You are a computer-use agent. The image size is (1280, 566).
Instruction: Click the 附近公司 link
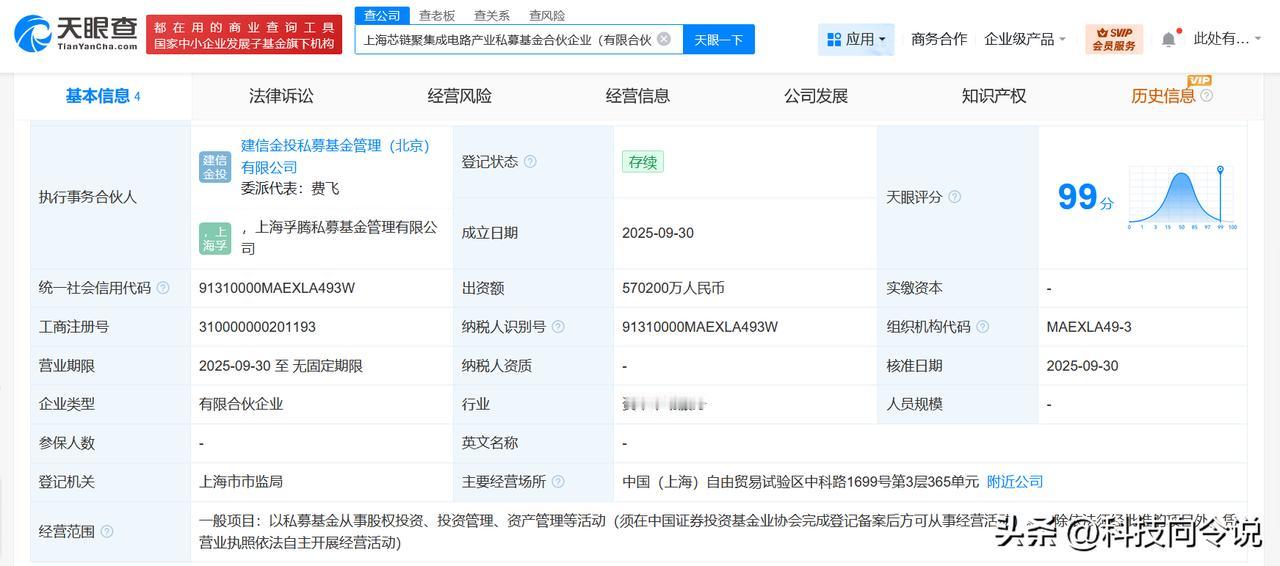coord(1015,482)
